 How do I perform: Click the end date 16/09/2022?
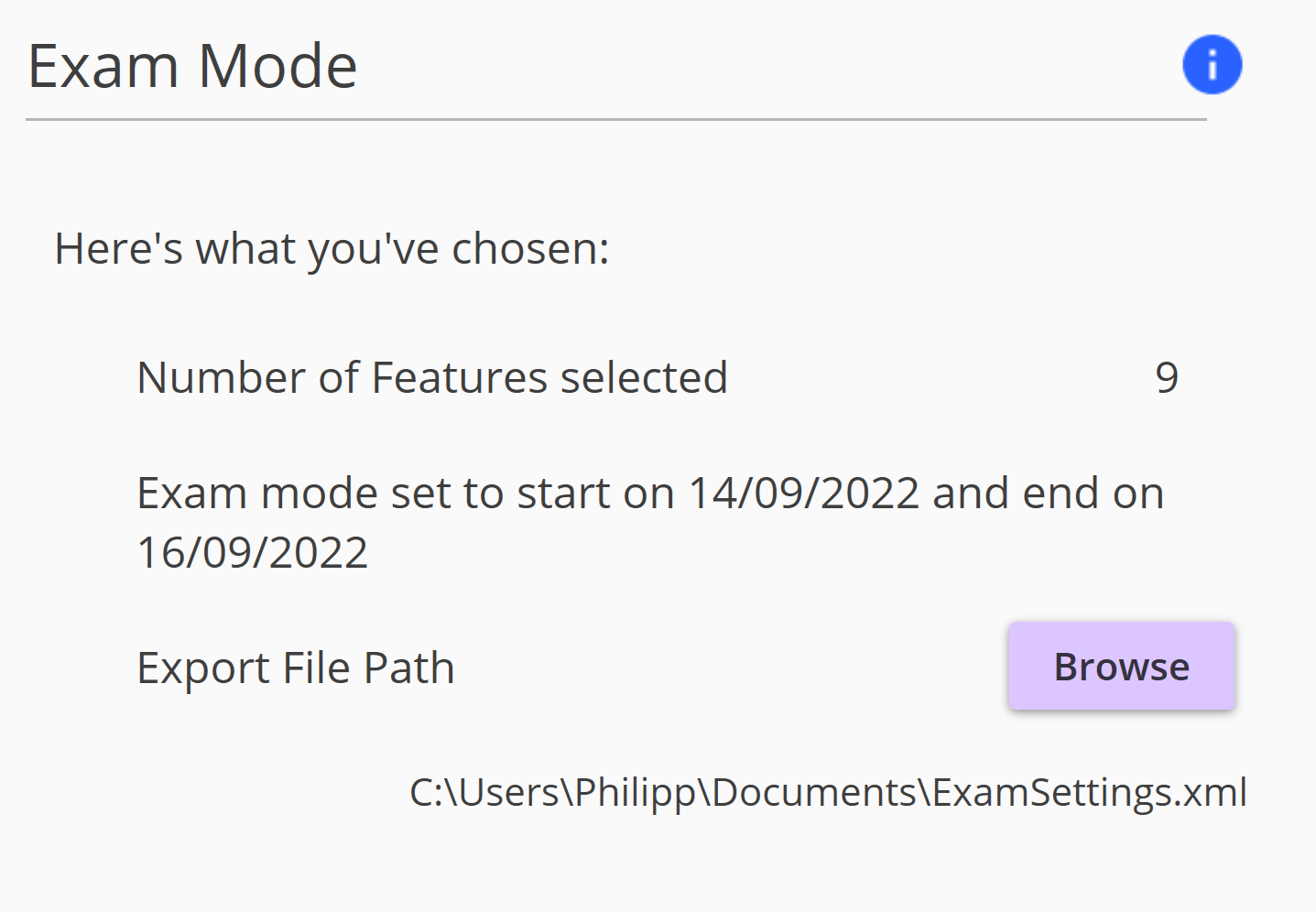(x=253, y=552)
